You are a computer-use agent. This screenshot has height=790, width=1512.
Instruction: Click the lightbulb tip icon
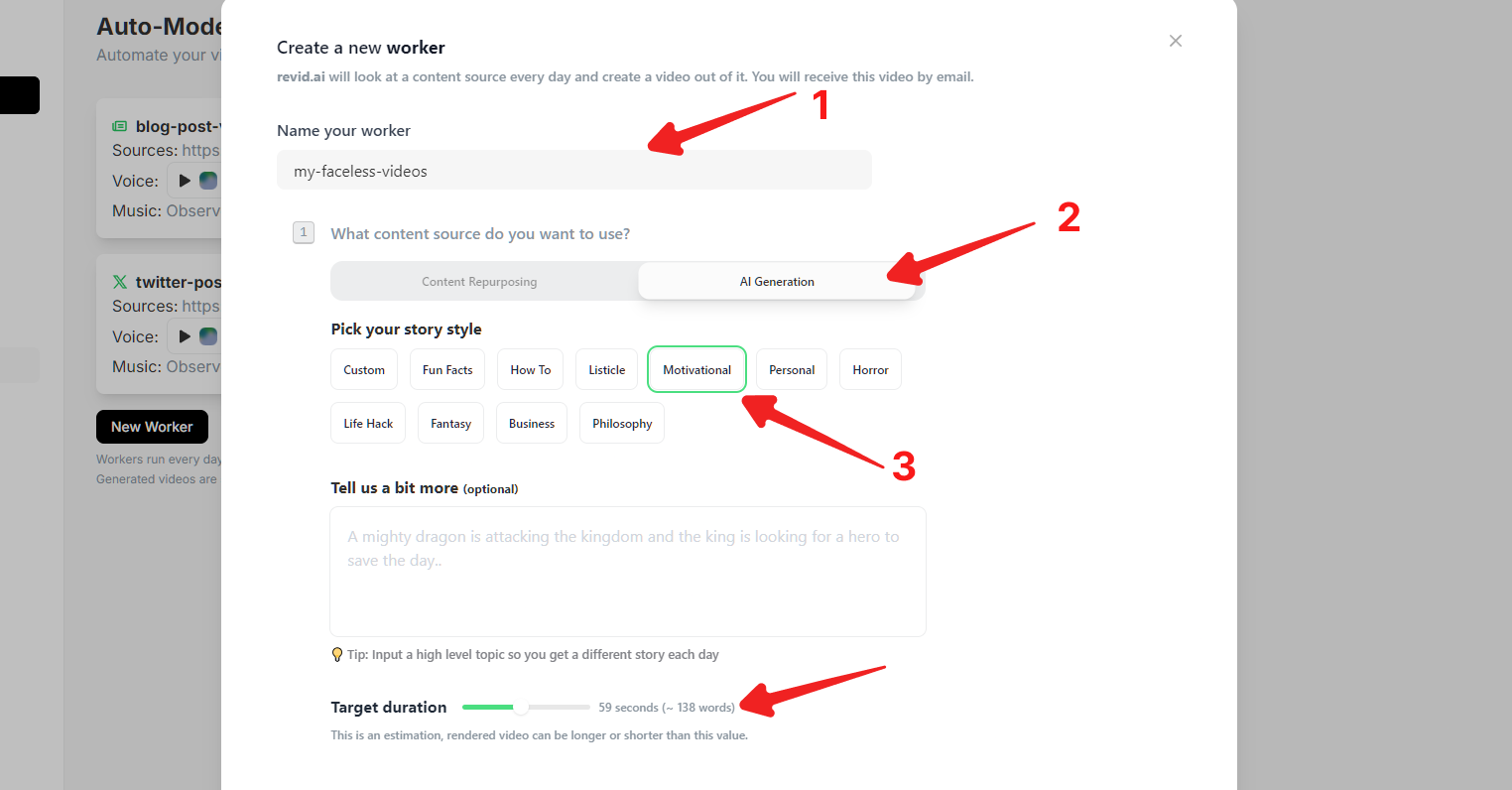point(337,655)
